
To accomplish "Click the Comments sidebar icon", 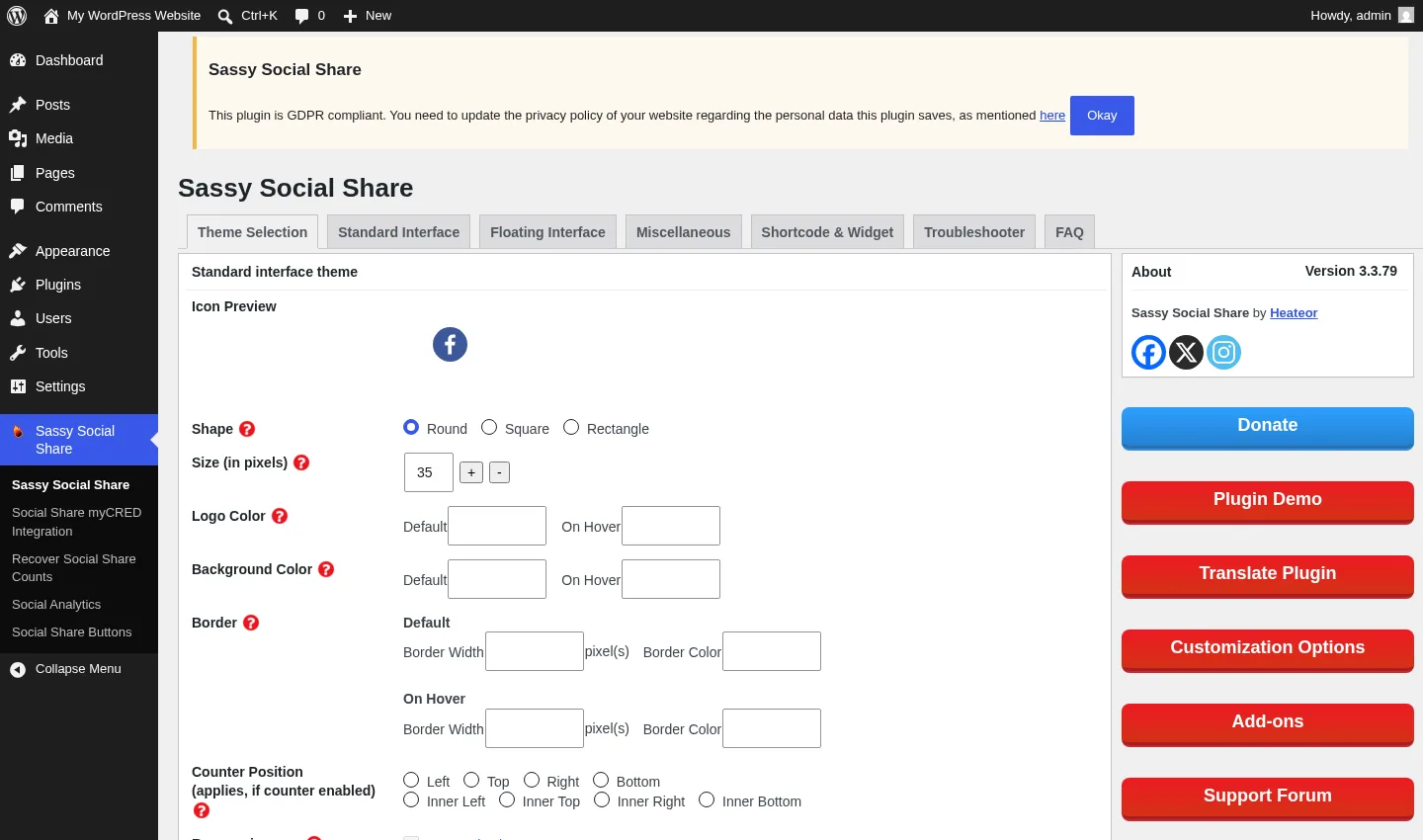I will 18,207.
